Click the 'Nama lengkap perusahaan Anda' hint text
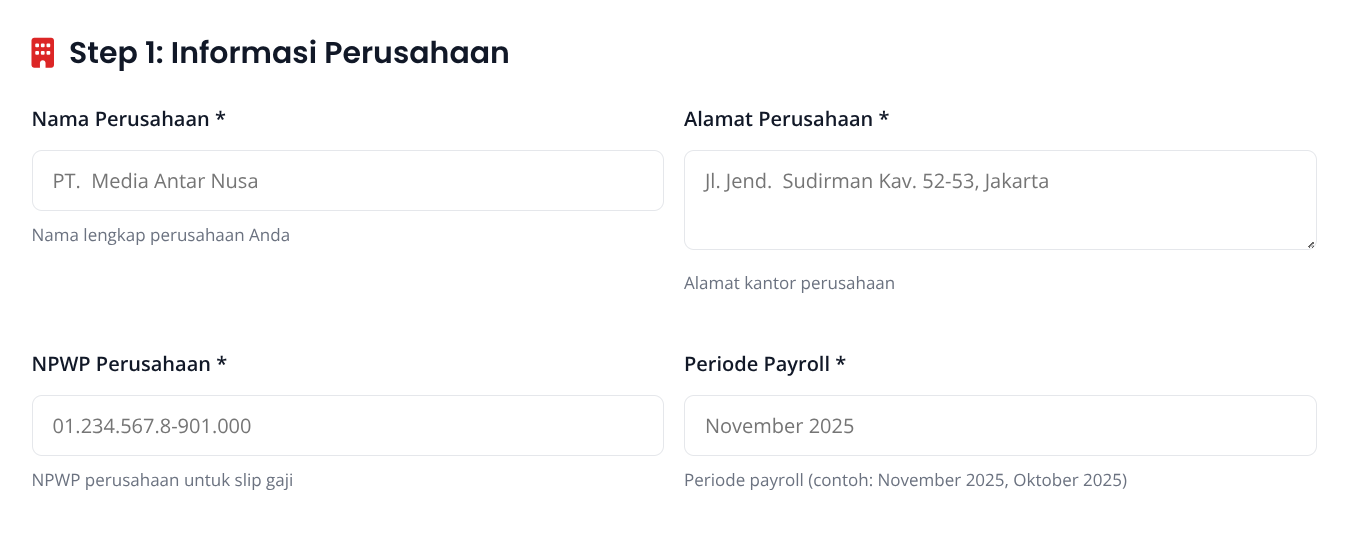This screenshot has width=1354, height=537. point(161,236)
